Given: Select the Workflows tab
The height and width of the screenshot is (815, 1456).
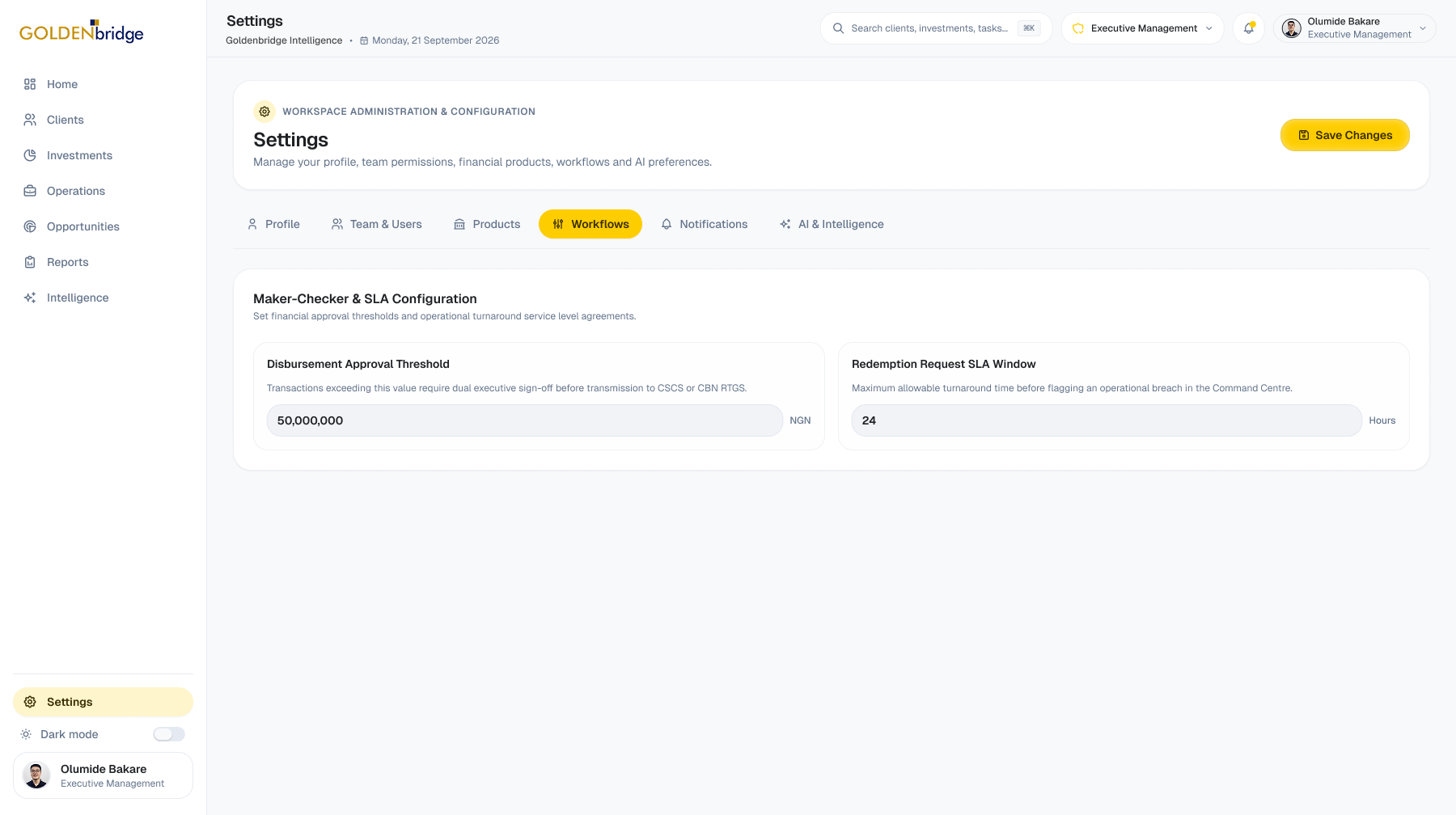Looking at the screenshot, I should point(590,224).
